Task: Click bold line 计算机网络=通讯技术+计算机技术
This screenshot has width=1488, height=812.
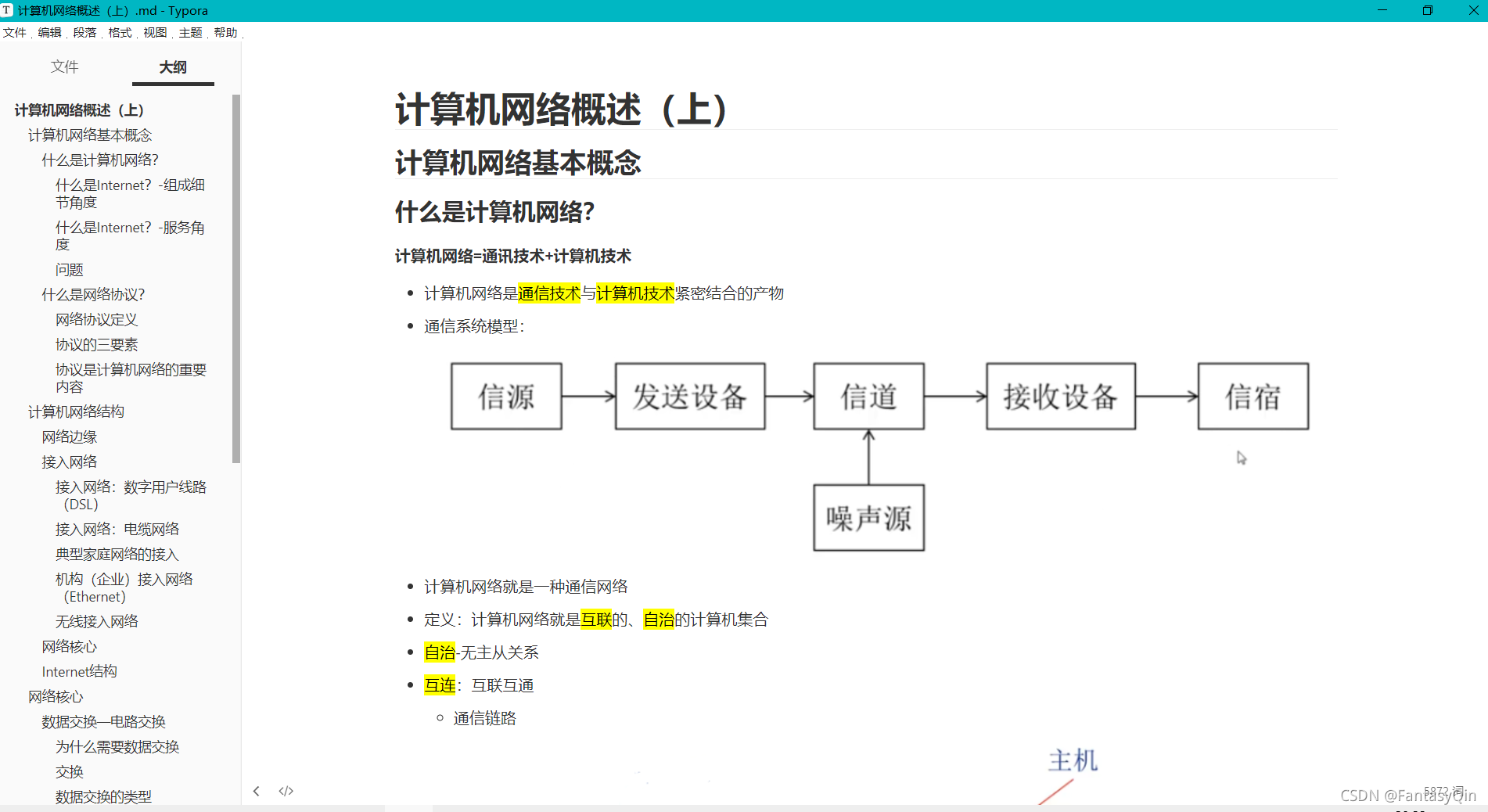Action: (512, 256)
